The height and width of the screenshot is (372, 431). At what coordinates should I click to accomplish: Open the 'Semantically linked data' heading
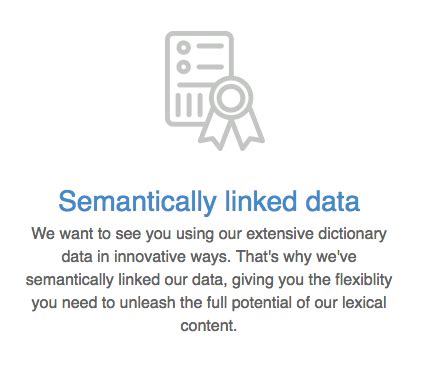pos(209,201)
